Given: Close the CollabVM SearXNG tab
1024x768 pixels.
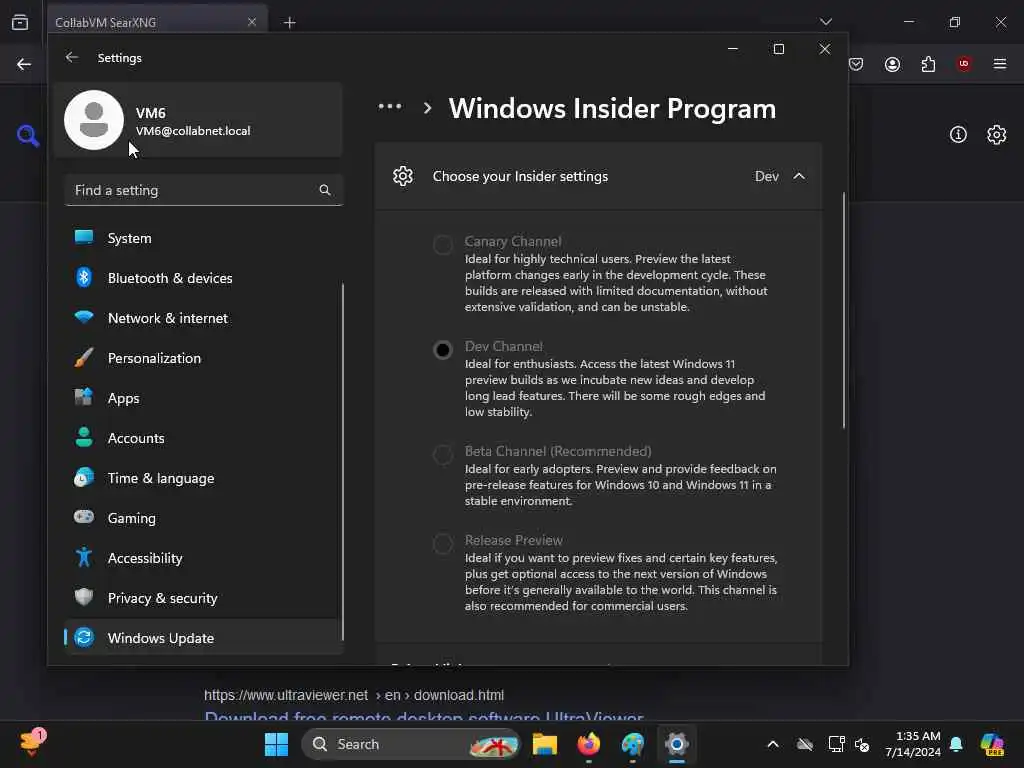Looking at the screenshot, I should [252, 22].
